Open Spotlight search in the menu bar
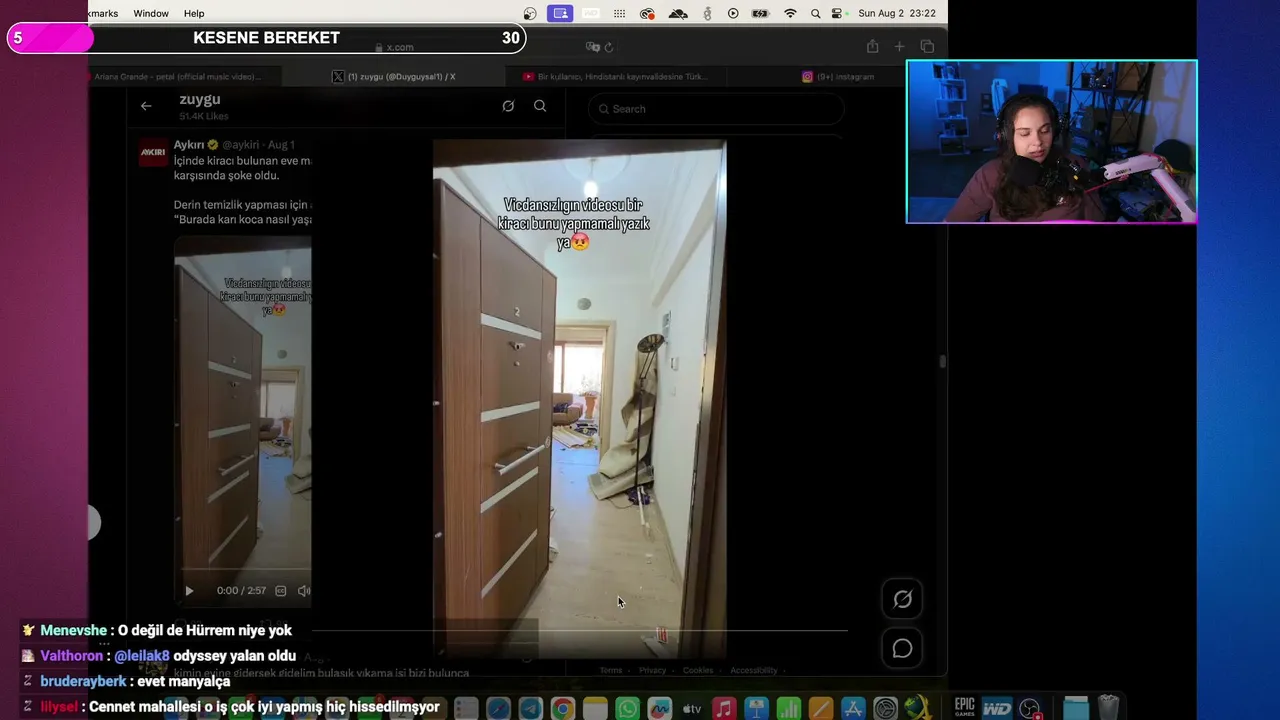 pyautogui.click(x=815, y=13)
